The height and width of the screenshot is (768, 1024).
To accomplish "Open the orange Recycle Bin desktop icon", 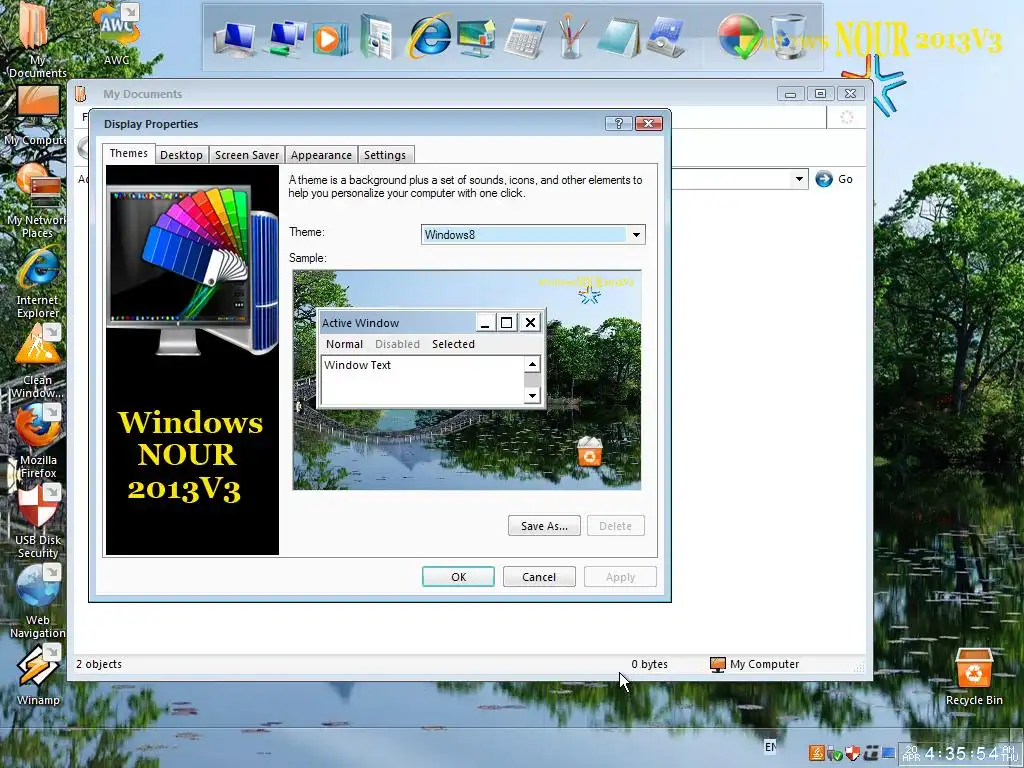I will (974, 677).
